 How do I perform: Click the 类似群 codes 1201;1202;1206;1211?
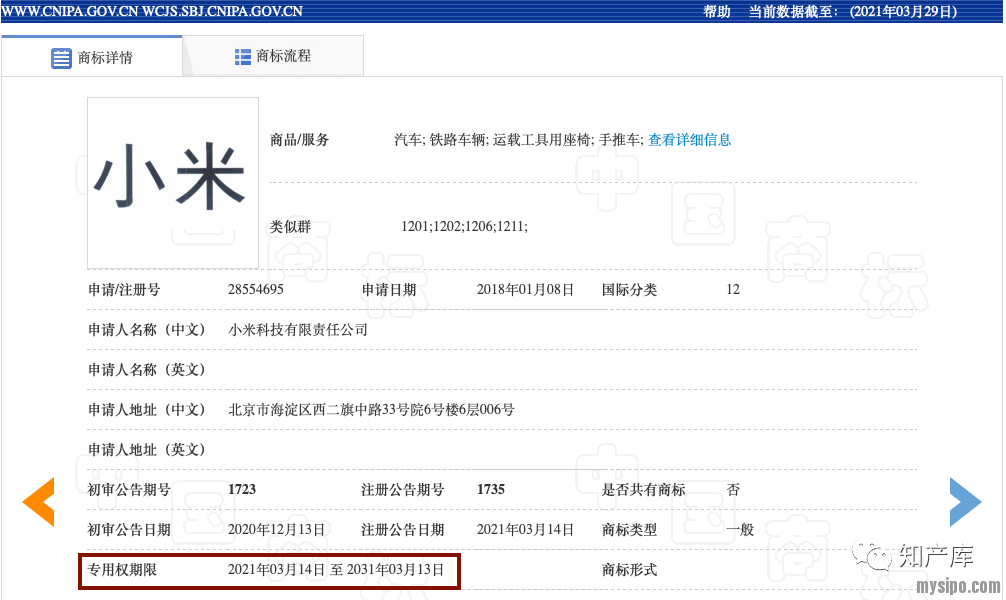tap(464, 227)
